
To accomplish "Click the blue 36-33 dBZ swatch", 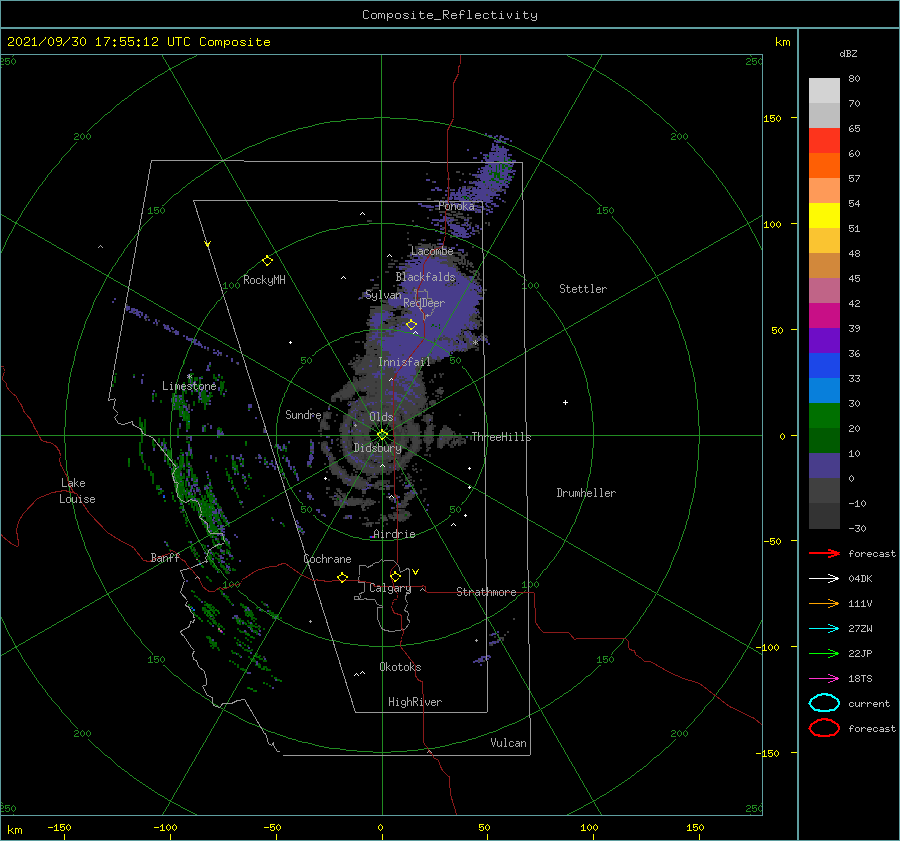I will (x=824, y=366).
